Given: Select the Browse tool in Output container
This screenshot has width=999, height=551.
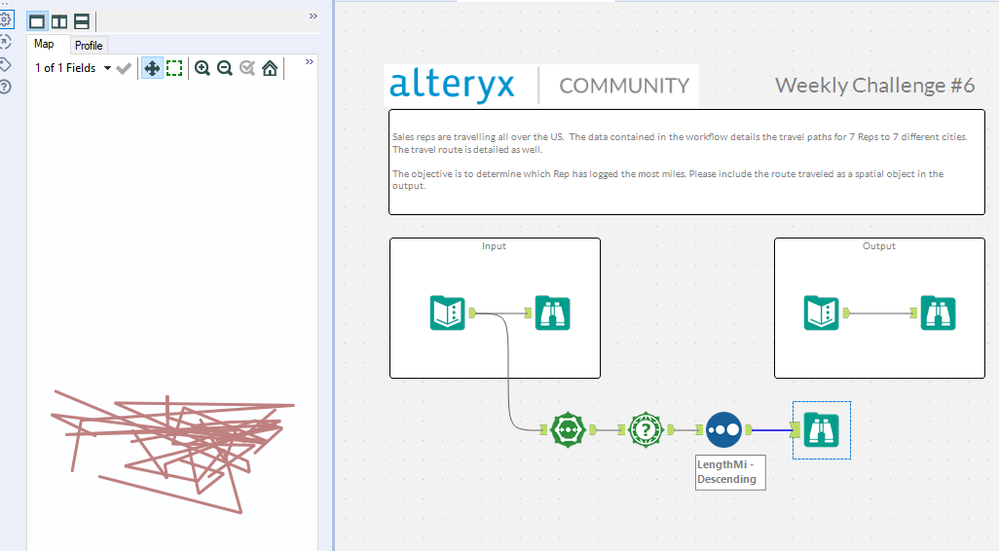Looking at the screenshot, I should point(938,312).
